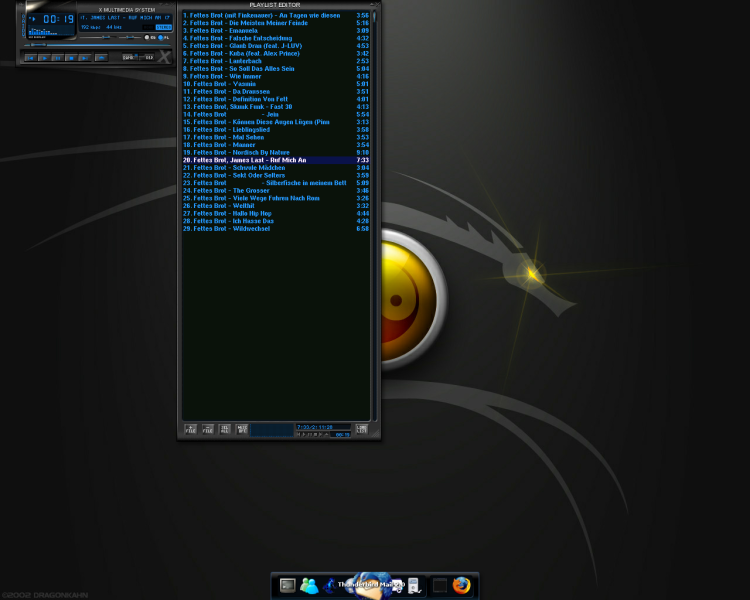Viewport: 750px width, 600px height.
Task: Click the 00:19 time display
Action: click(59, 19)
